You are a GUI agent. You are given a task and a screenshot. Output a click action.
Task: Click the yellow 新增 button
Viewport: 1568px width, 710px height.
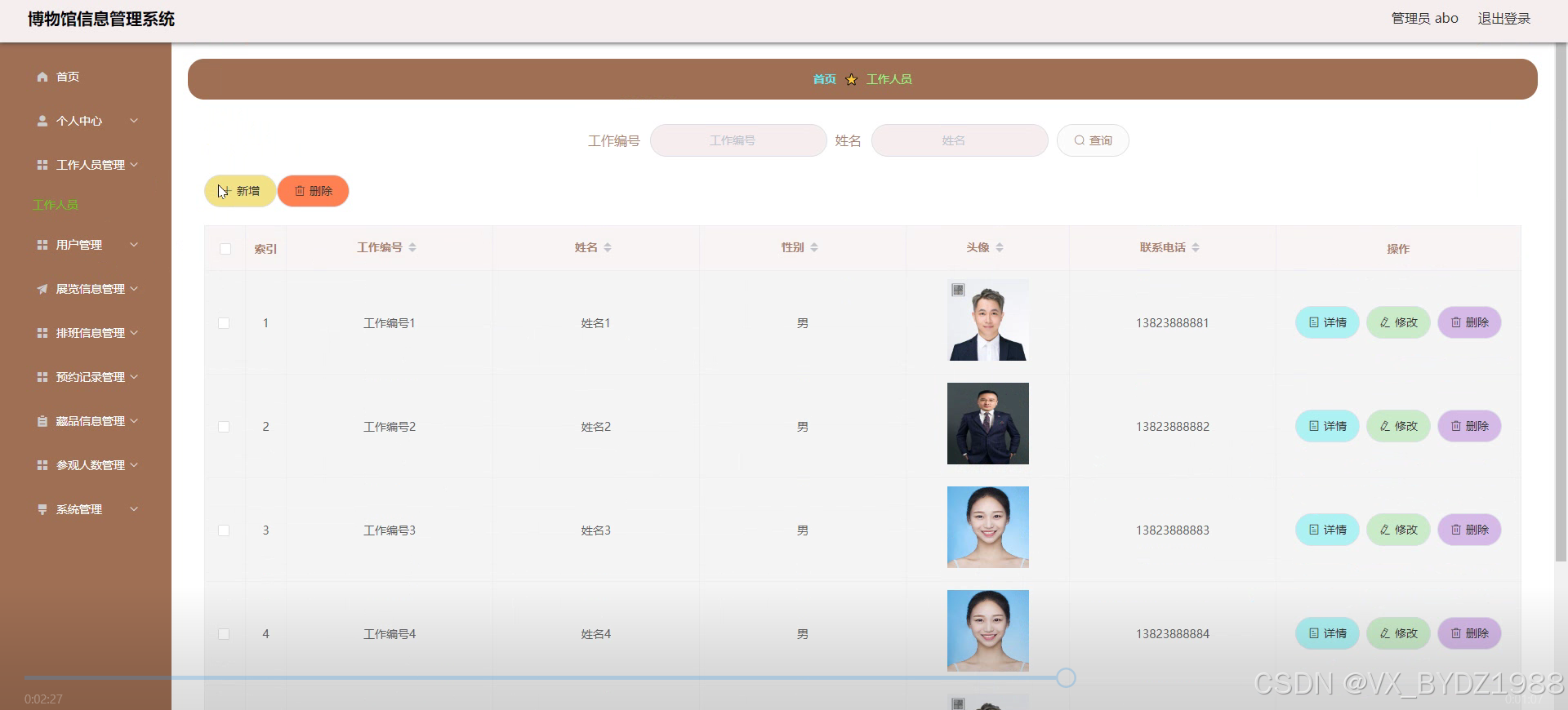pyautogui.click(x=239, y=191)
